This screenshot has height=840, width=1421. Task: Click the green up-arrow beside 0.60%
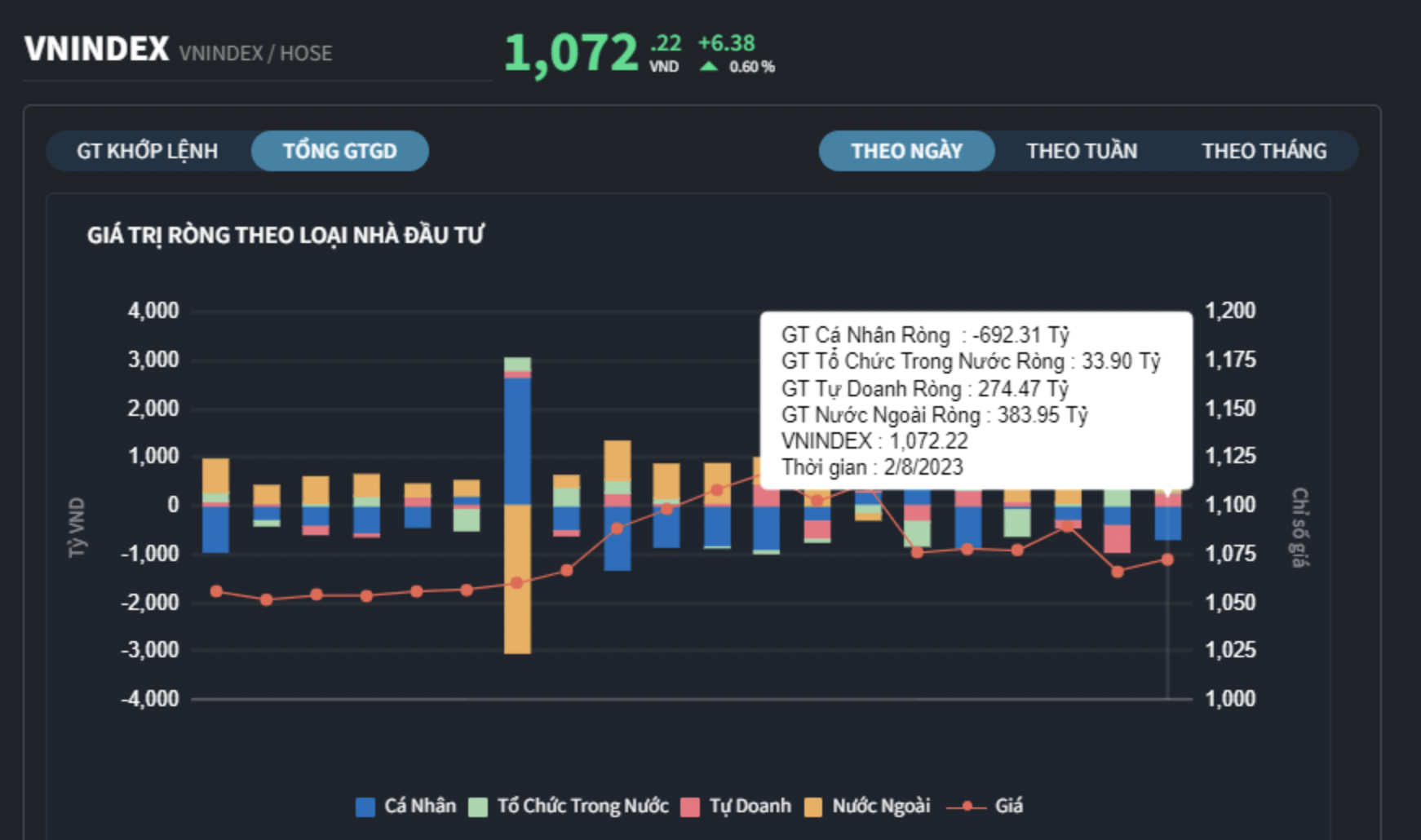click(709, 67)
